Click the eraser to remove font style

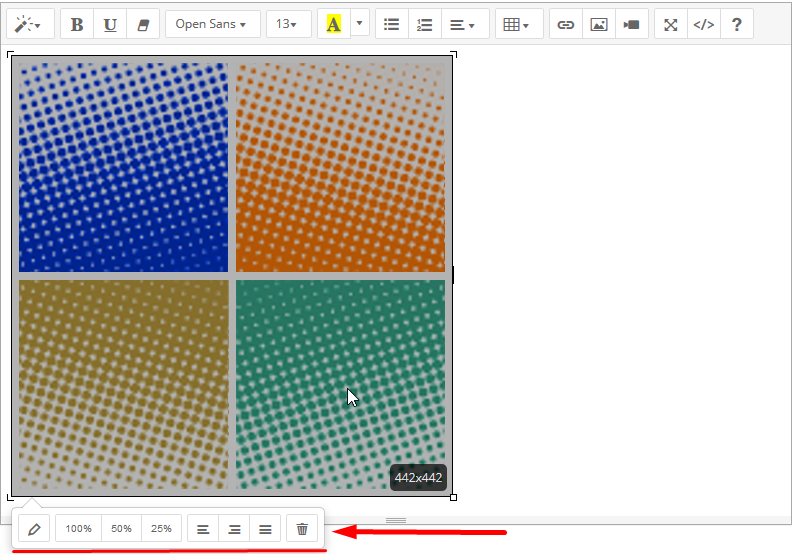pyautogui.click(x=142, y=24)
